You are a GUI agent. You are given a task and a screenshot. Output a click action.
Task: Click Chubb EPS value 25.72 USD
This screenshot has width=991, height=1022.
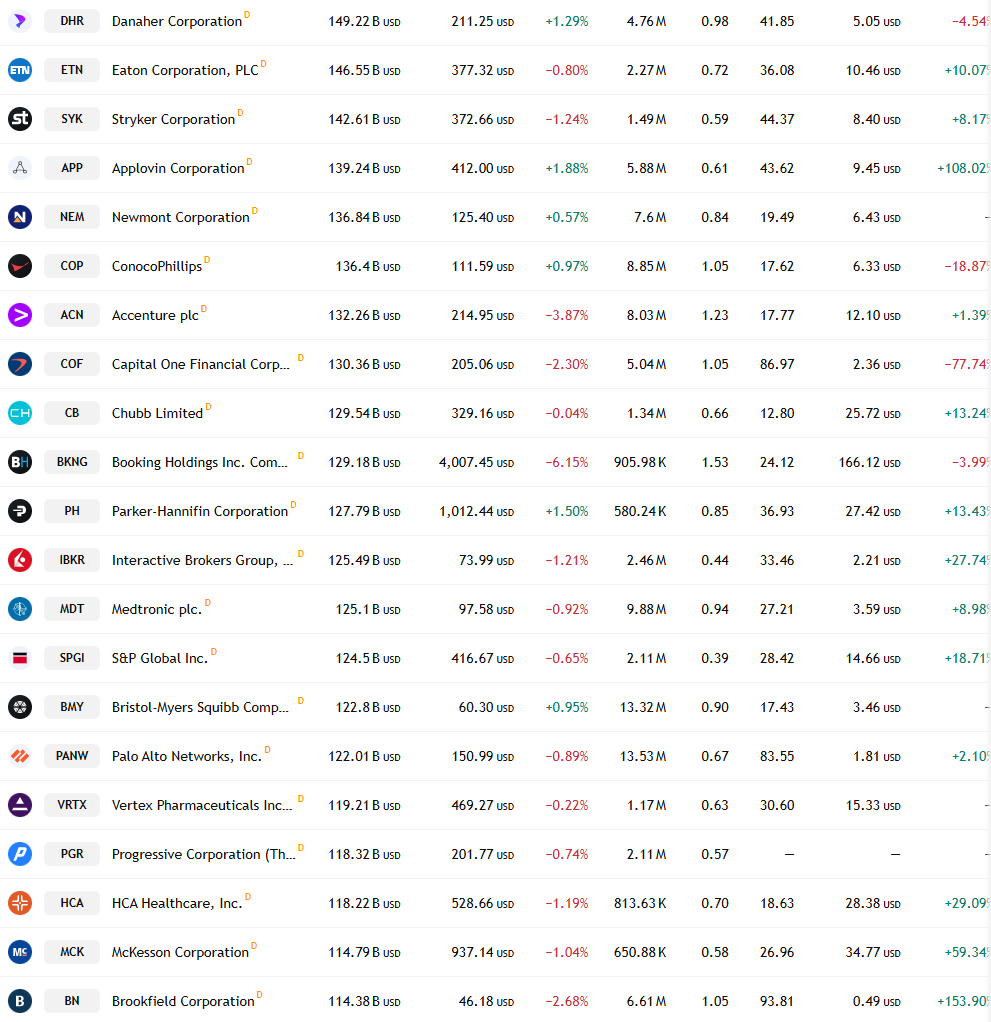click(x=873, y=413)
